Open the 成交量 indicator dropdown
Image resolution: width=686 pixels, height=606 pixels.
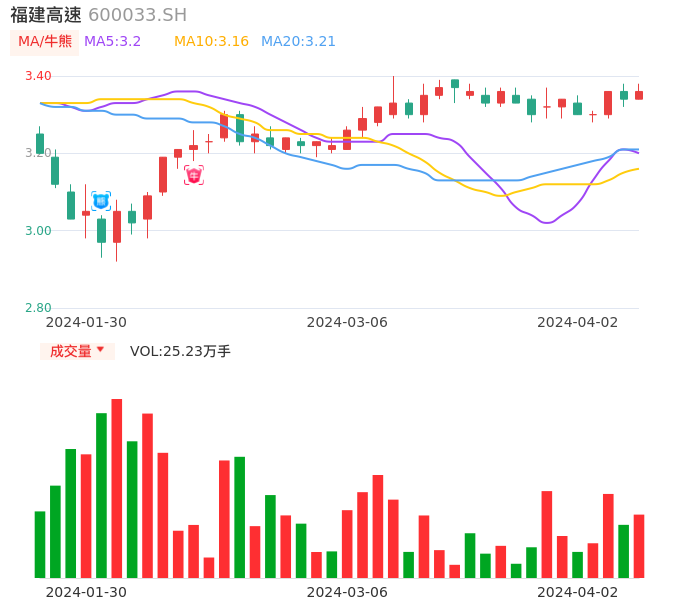point(77,351)
